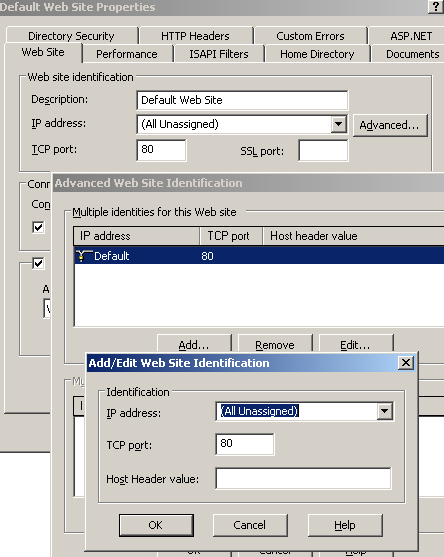Open the ASP.NET tab
This screenshot has height=557, width=444.
pos(406,36)
